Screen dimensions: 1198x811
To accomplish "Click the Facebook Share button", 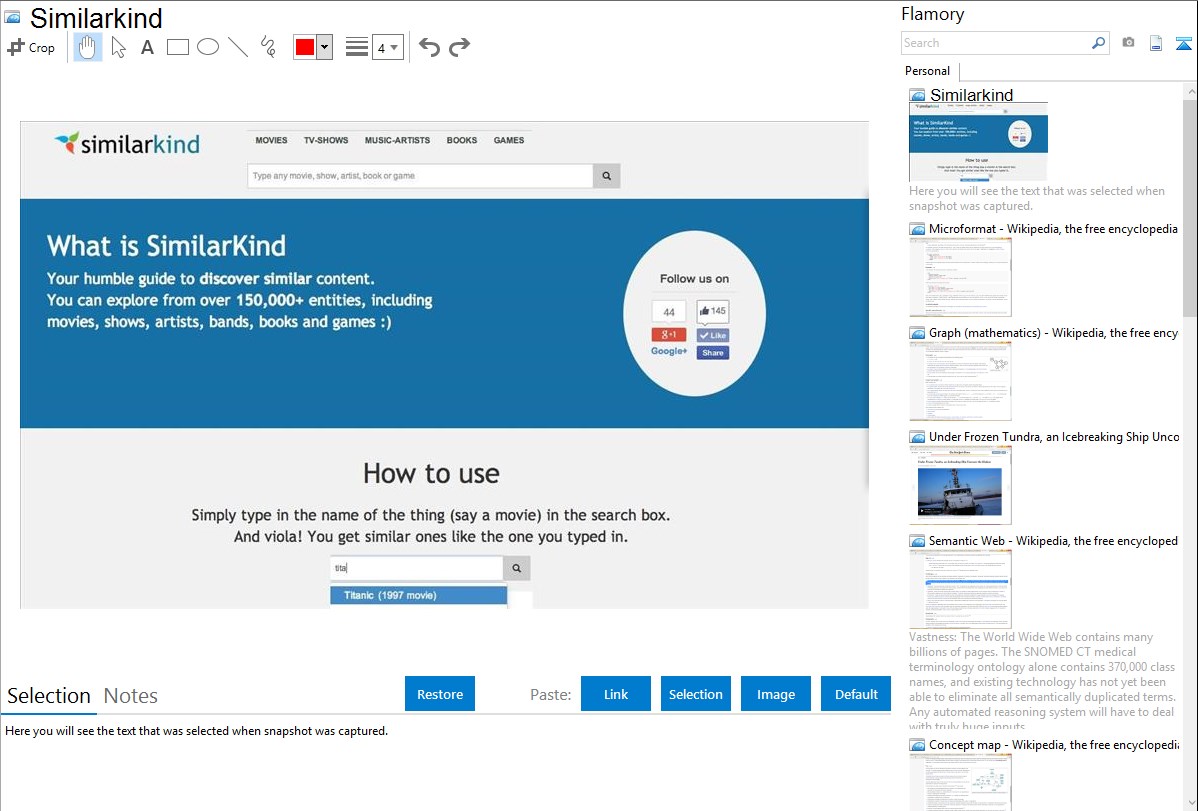I will click(x=713, y=352).
